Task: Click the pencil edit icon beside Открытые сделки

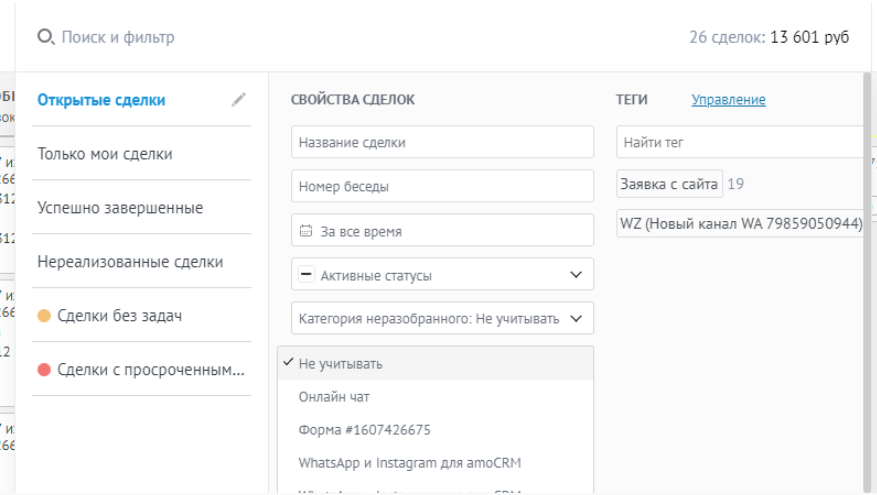Action: [238, 100]
